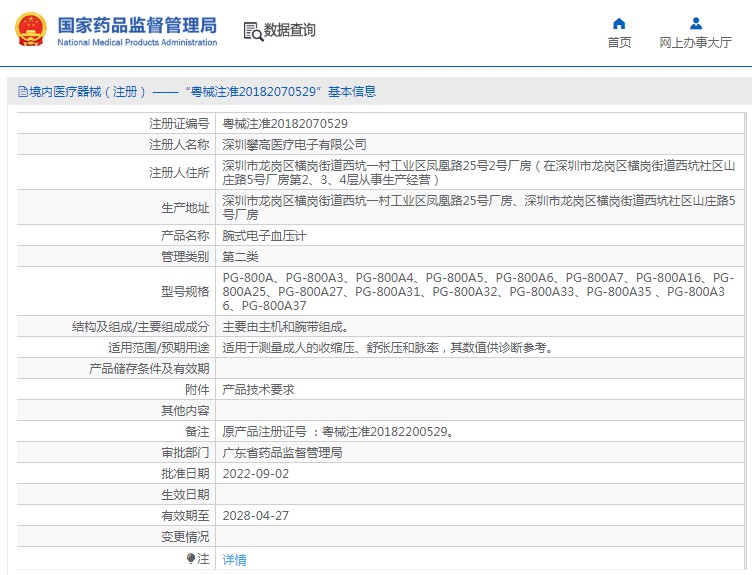
Task: Select registration number 粤械注准20182070529 cell
Action: tap(285, 124)
